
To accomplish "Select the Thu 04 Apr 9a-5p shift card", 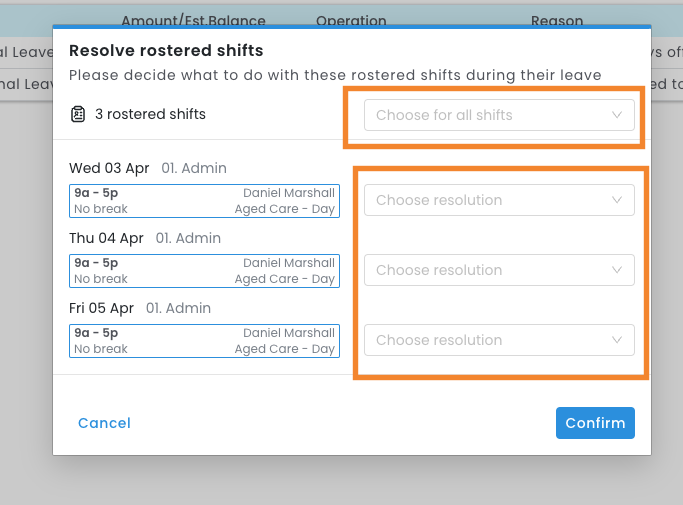I will [204, 271].
